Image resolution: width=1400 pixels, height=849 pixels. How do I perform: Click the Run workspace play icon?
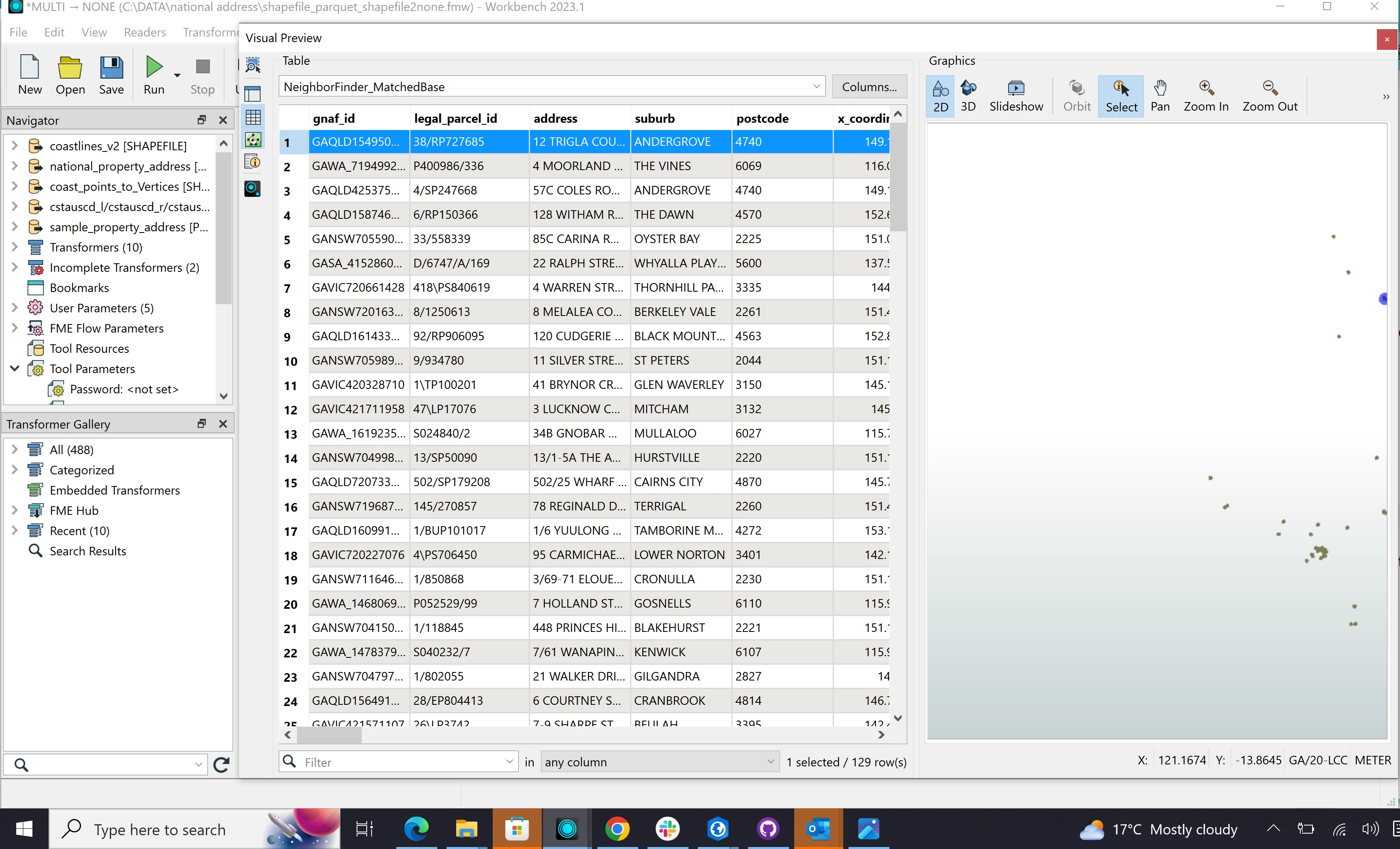154,68
